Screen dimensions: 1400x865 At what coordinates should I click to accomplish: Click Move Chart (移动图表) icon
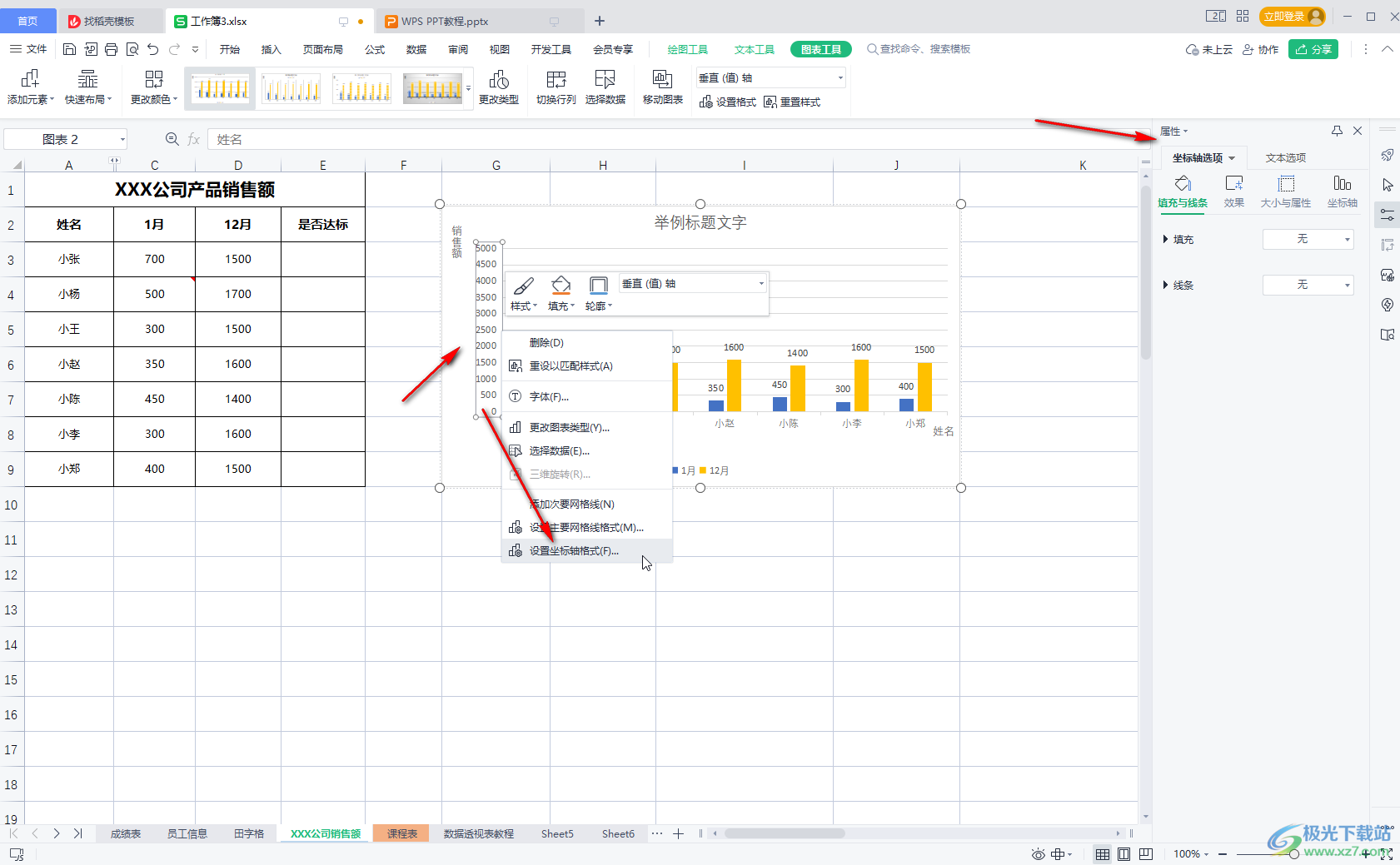[663, 87]
